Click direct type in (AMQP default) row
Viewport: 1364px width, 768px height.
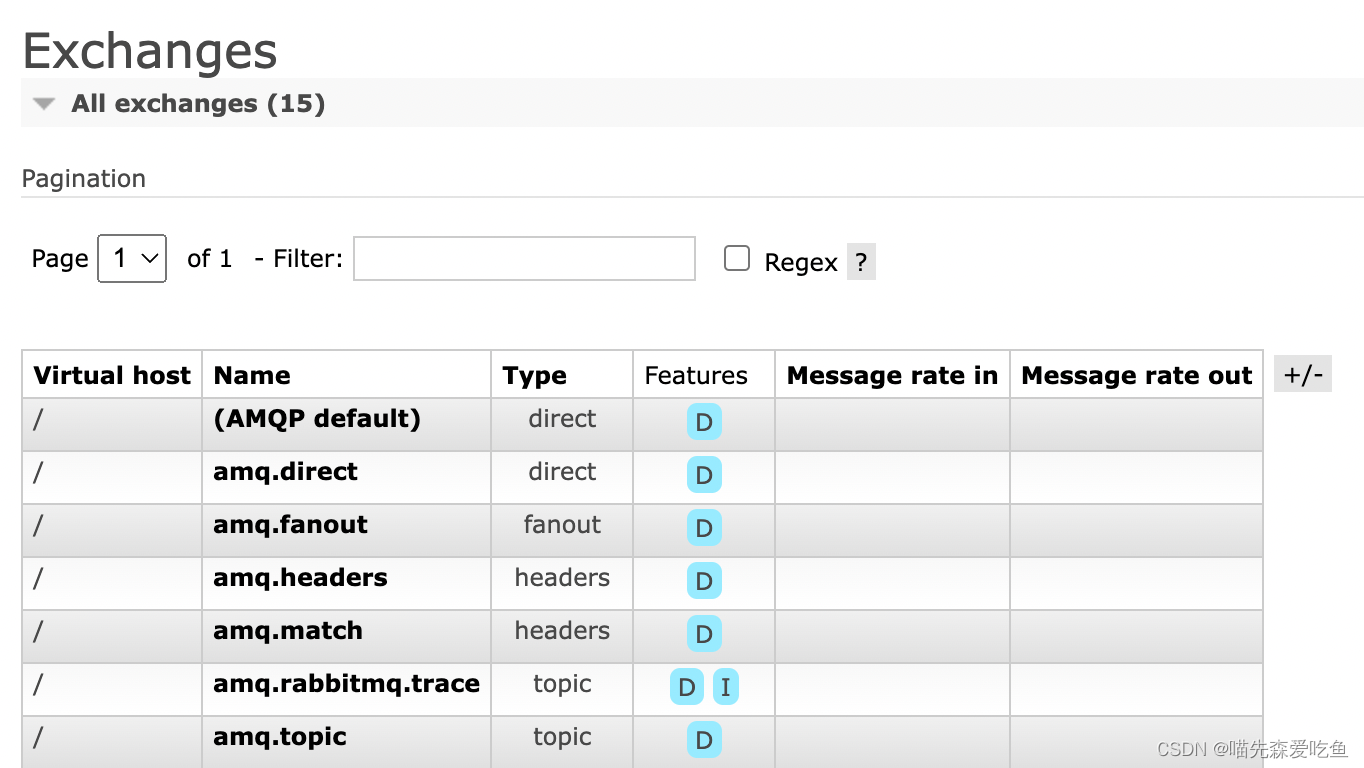(562, 419)
